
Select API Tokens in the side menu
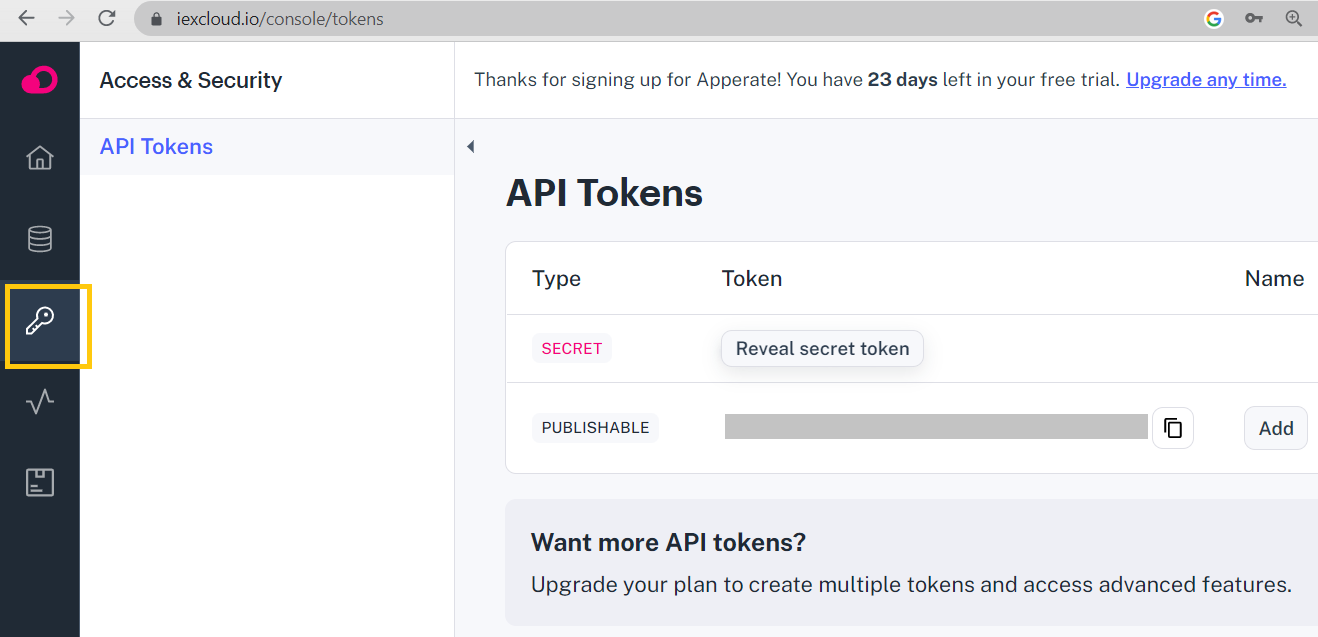tap(156, 146)
